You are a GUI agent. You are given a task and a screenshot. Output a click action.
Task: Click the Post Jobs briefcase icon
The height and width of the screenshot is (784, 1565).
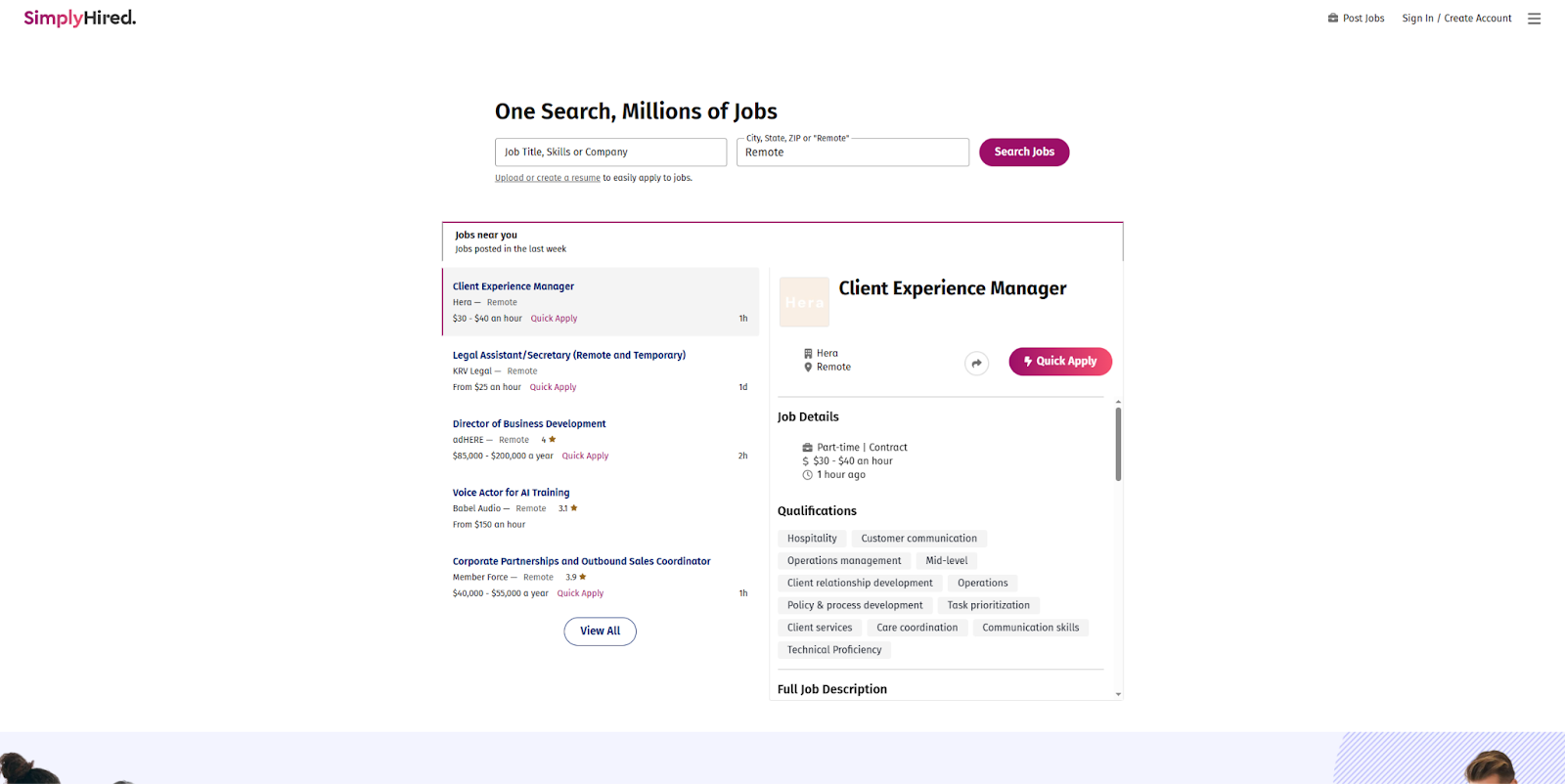tap(1332, 18)
